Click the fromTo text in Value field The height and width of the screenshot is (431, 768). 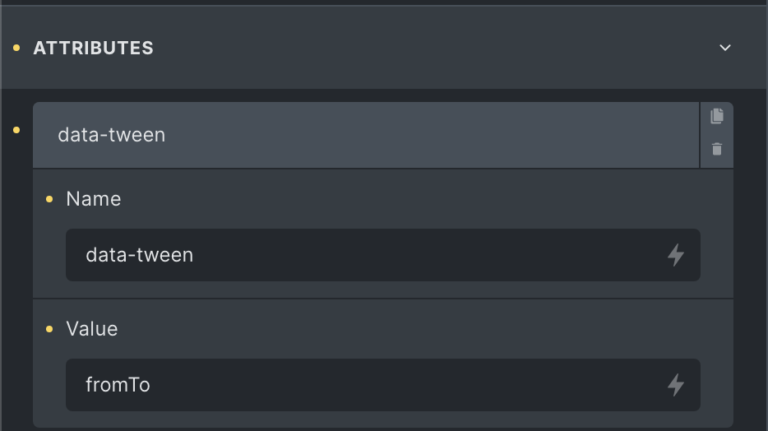[x=118, y=385]
